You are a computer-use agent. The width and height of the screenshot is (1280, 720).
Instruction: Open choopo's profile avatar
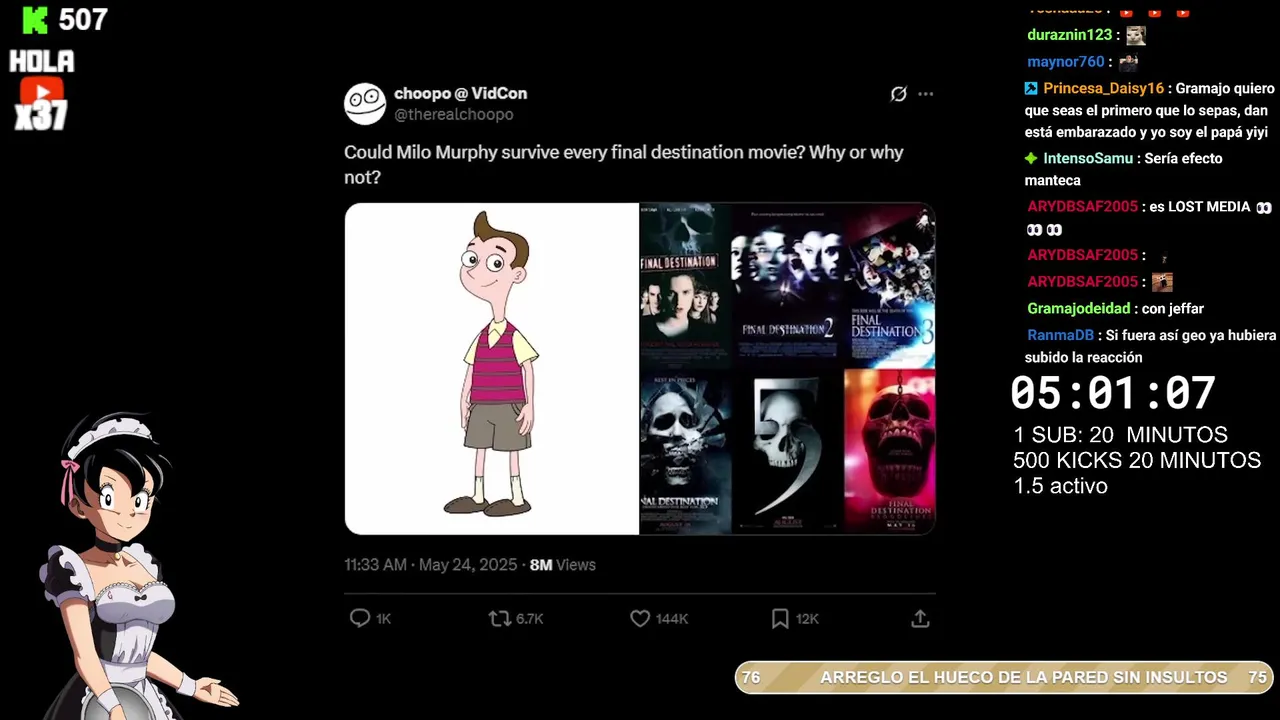[365, 104]
